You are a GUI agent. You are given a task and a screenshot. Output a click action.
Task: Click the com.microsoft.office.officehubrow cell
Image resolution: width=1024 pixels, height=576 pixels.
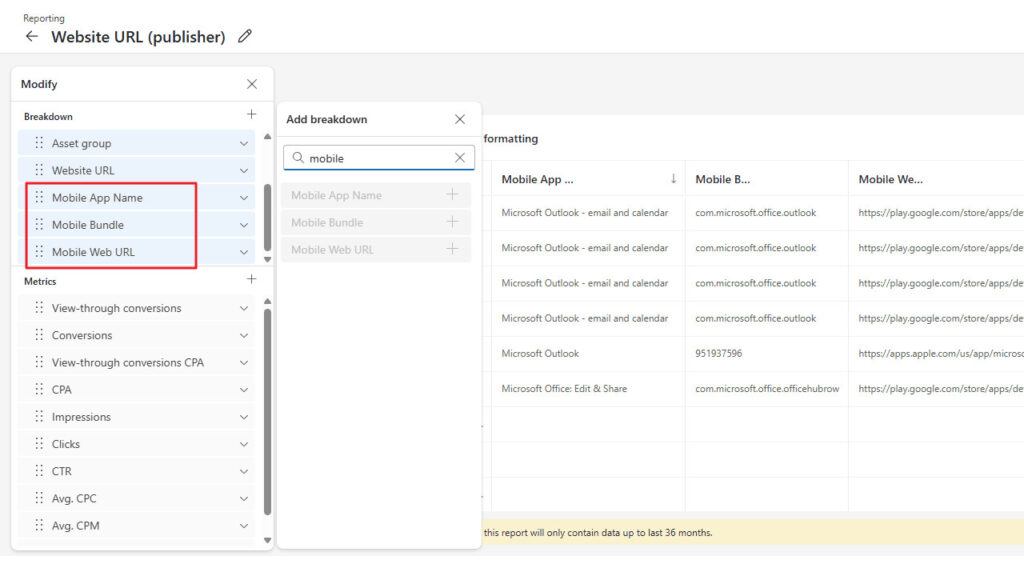(x=767, y=389)
